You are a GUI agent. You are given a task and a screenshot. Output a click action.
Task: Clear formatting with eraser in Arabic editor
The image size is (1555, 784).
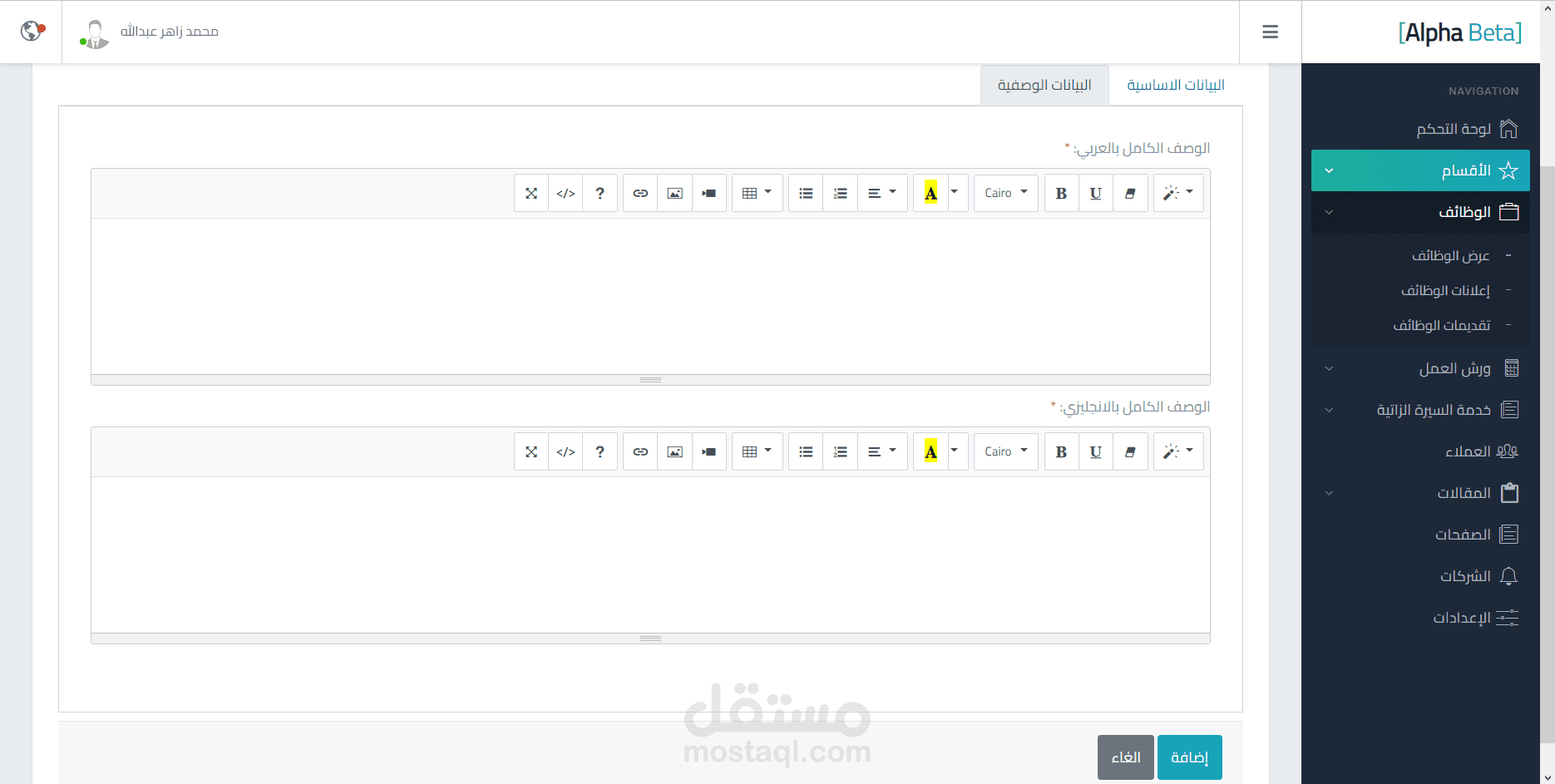[x=1130, y=193]
